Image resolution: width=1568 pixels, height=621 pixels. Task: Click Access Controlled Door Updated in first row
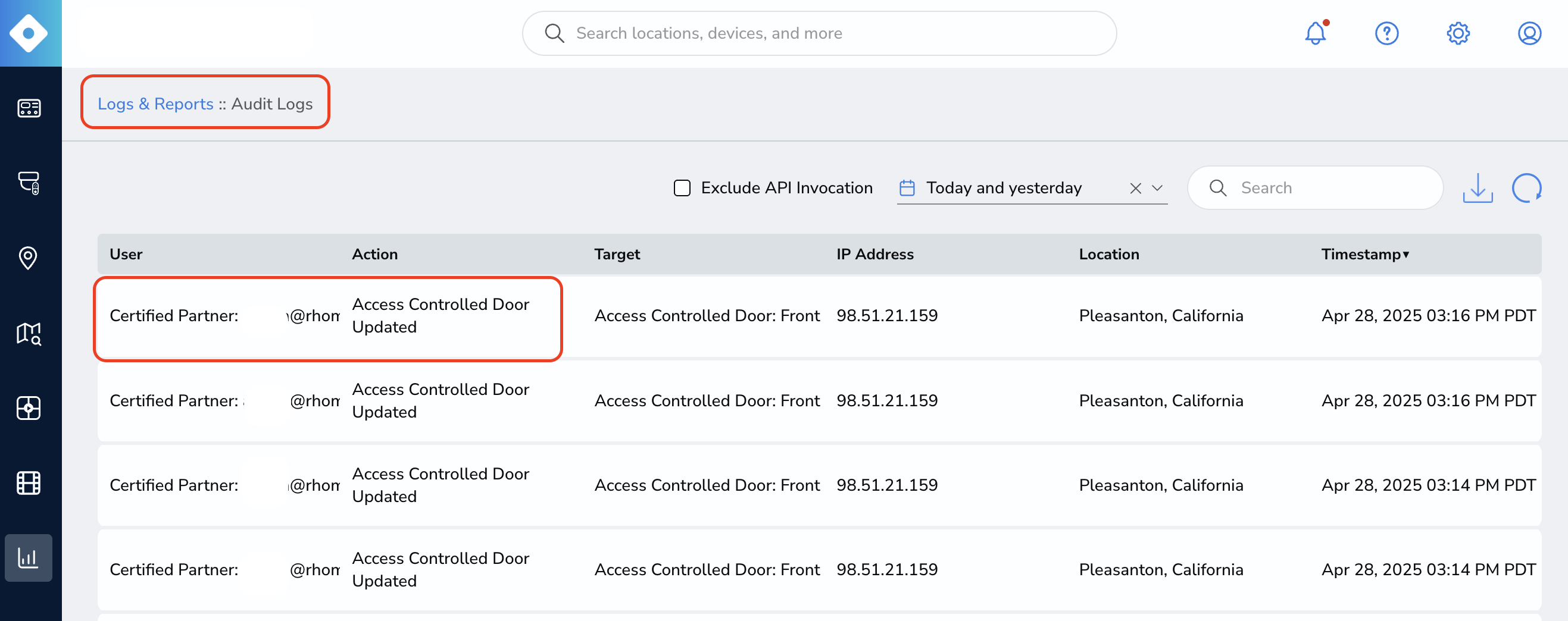point(441,316)
